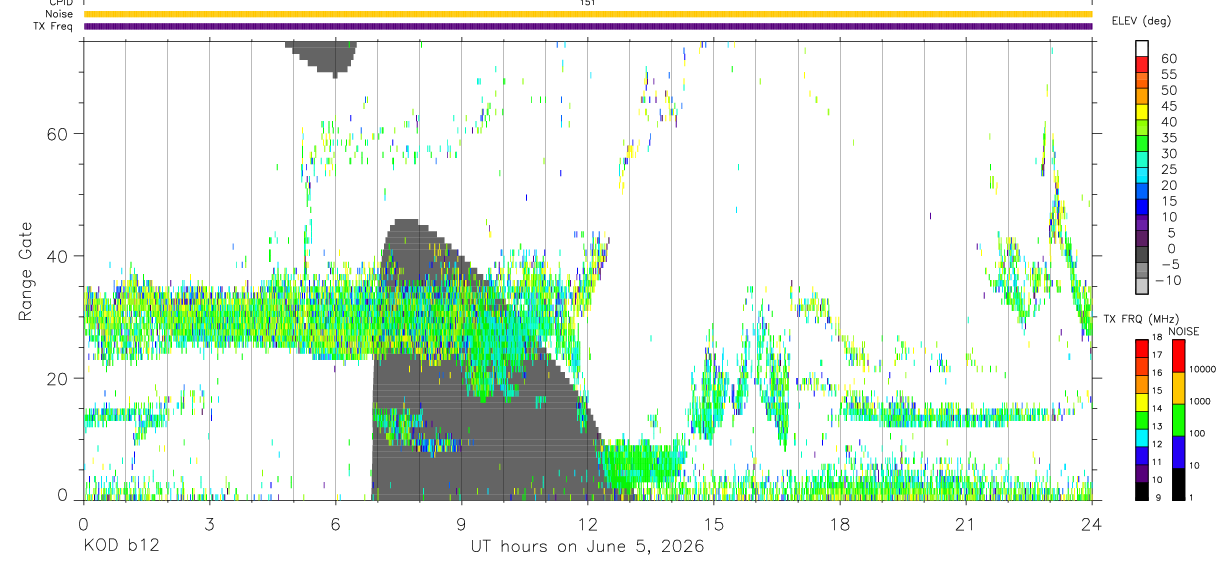Screen dimensions: 1228x567
Task: Select the red ELEV swatch beside label 60
Action: [1142, 65]
